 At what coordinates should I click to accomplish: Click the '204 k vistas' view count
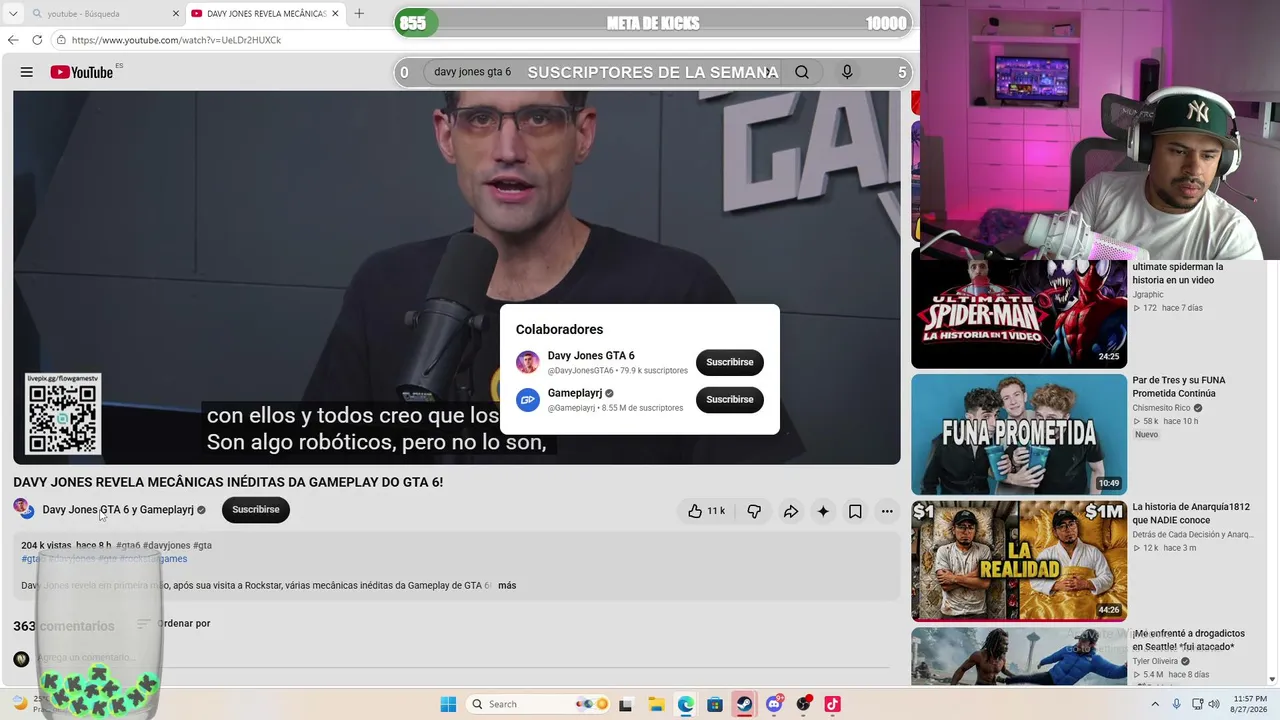(46, 545)
